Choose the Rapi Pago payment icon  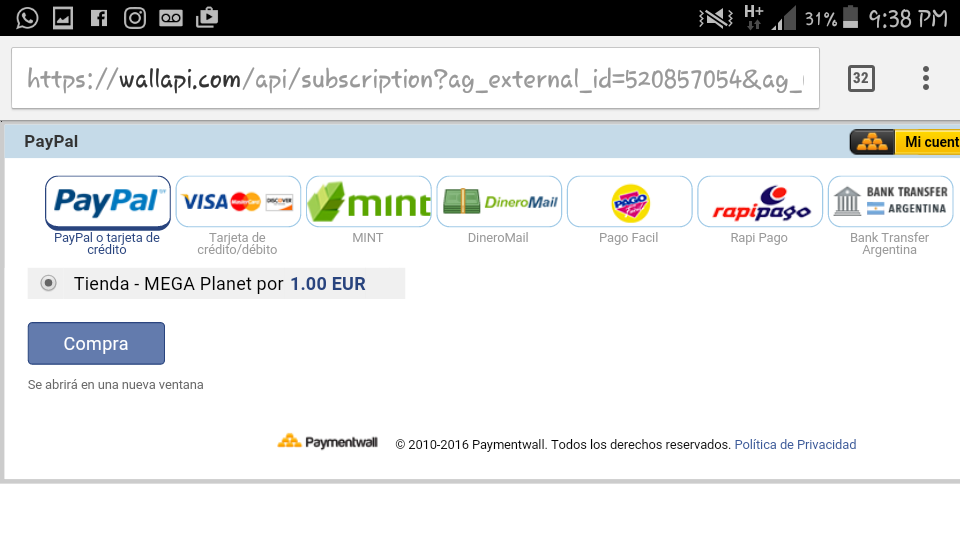coord(760,201)
